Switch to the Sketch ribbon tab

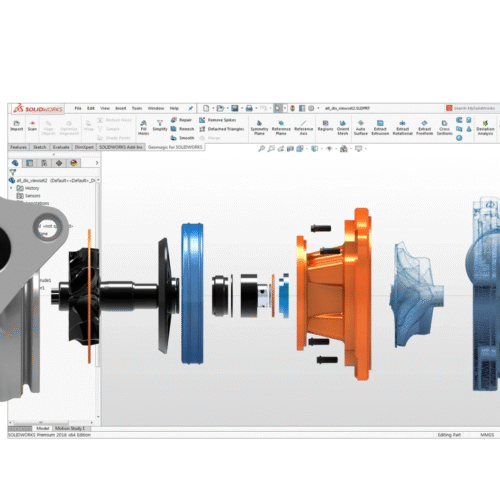[40, 147]
